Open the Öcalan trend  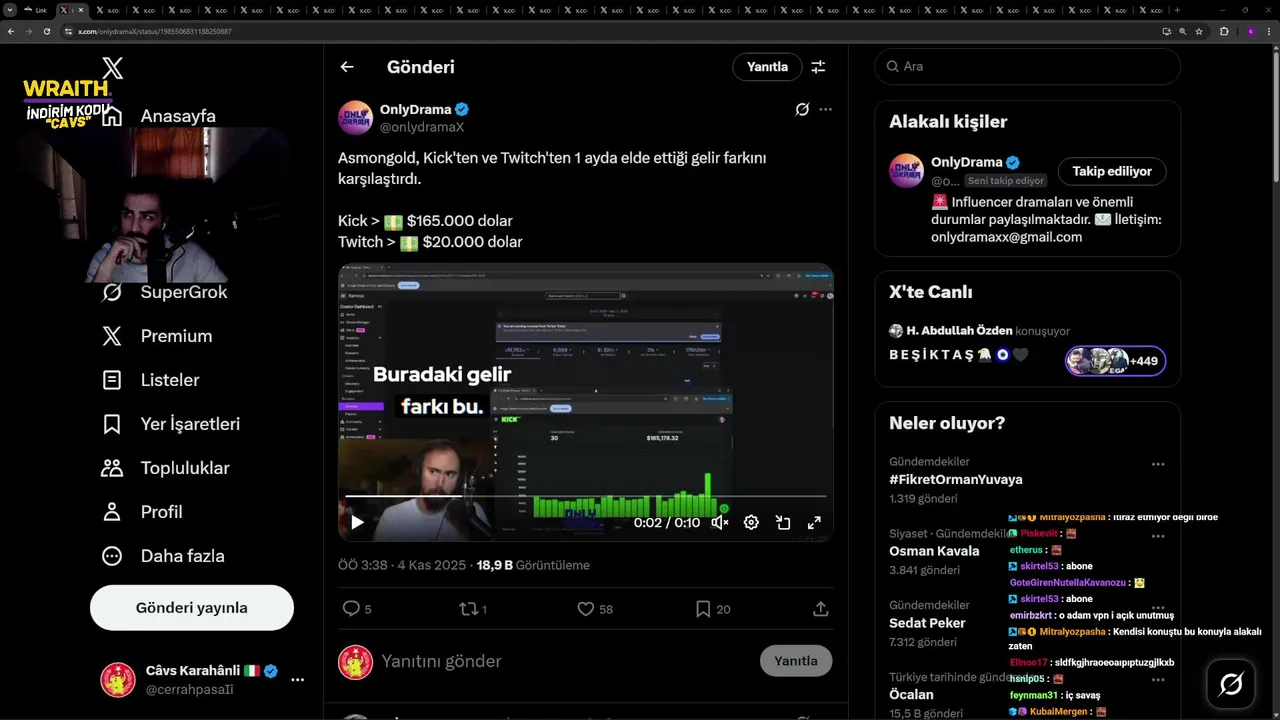[x=911, y=695]
